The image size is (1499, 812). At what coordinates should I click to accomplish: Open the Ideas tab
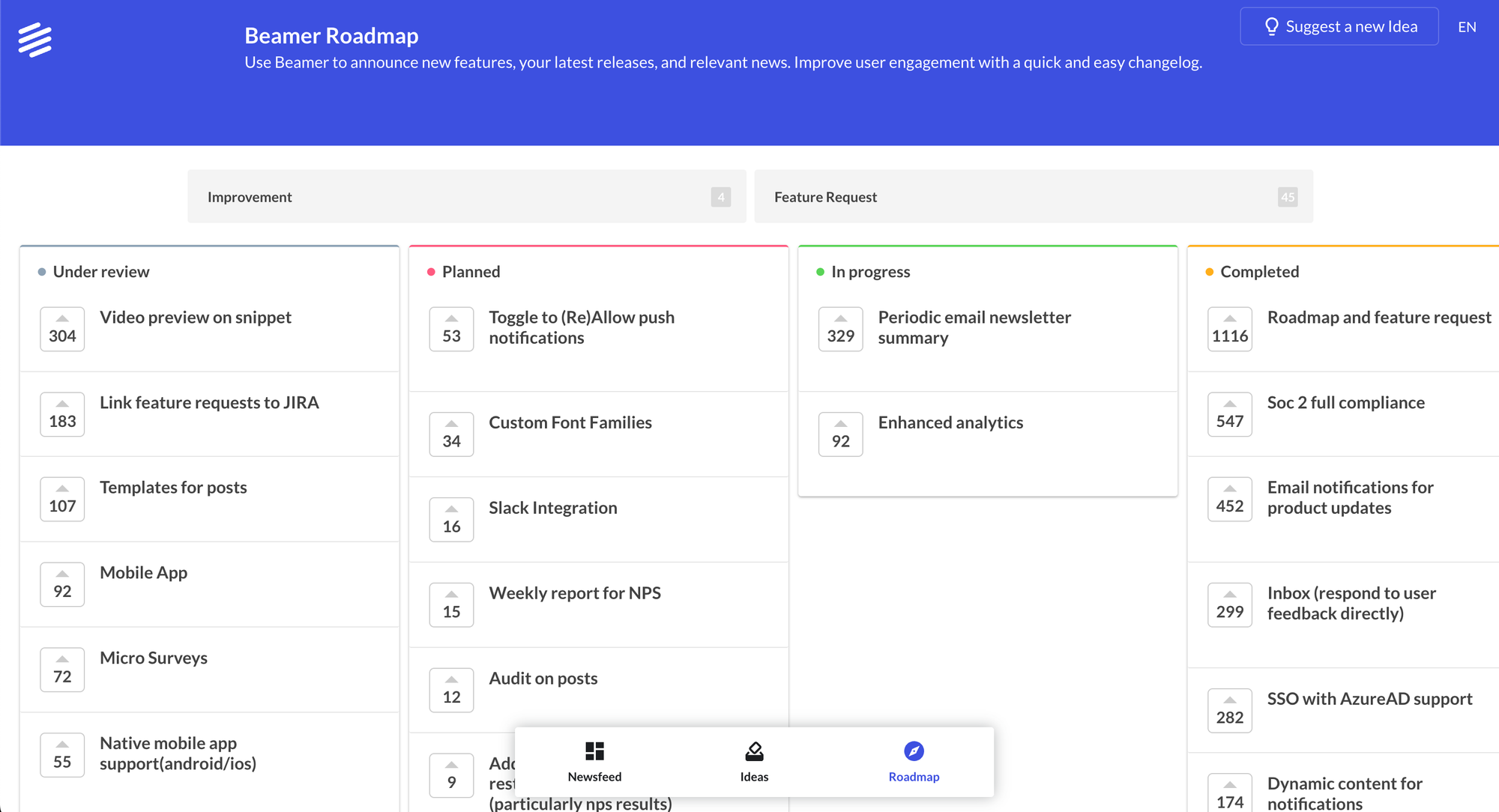(x=754, y=761)
